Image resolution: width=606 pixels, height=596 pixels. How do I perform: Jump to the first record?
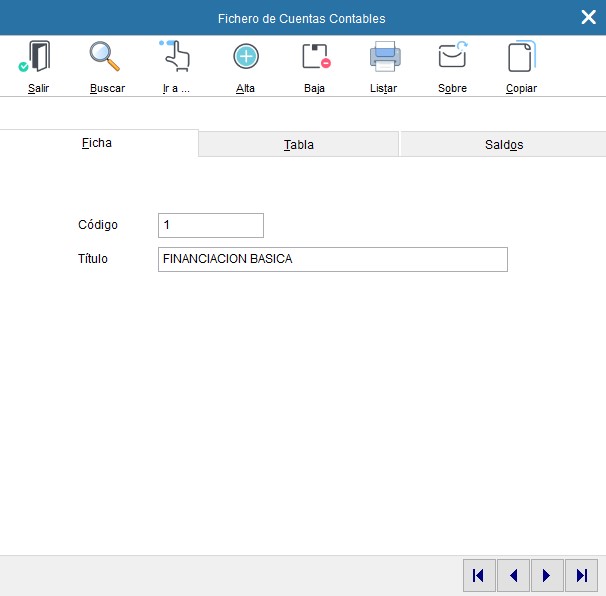pos(479,575)
